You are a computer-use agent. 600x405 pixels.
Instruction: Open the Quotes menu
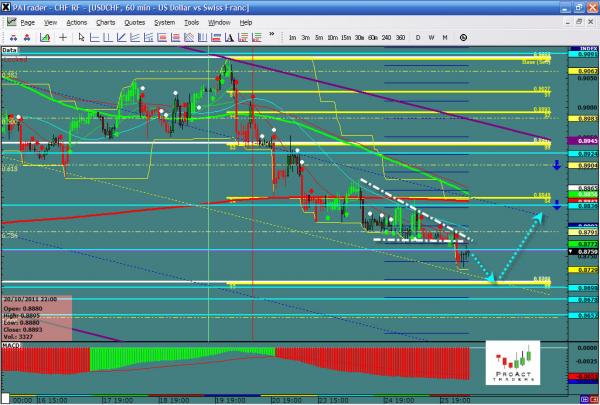pos(133,21)
